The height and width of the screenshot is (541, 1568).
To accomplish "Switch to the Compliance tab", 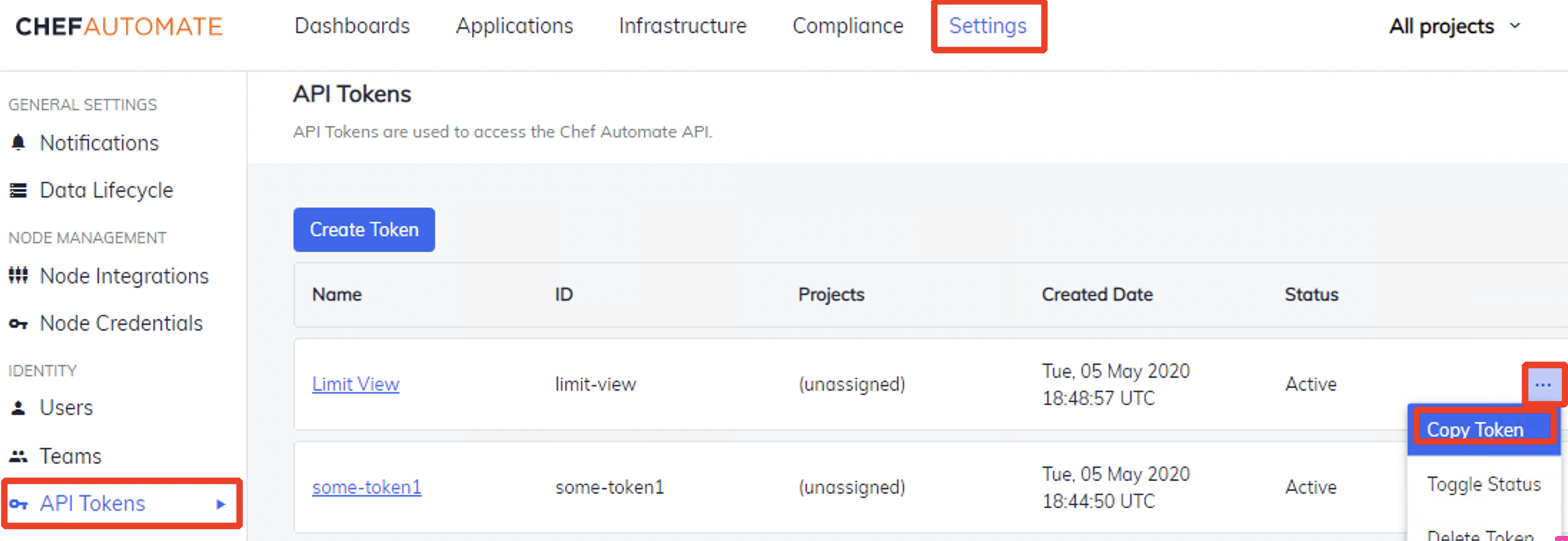I will 848,26.
